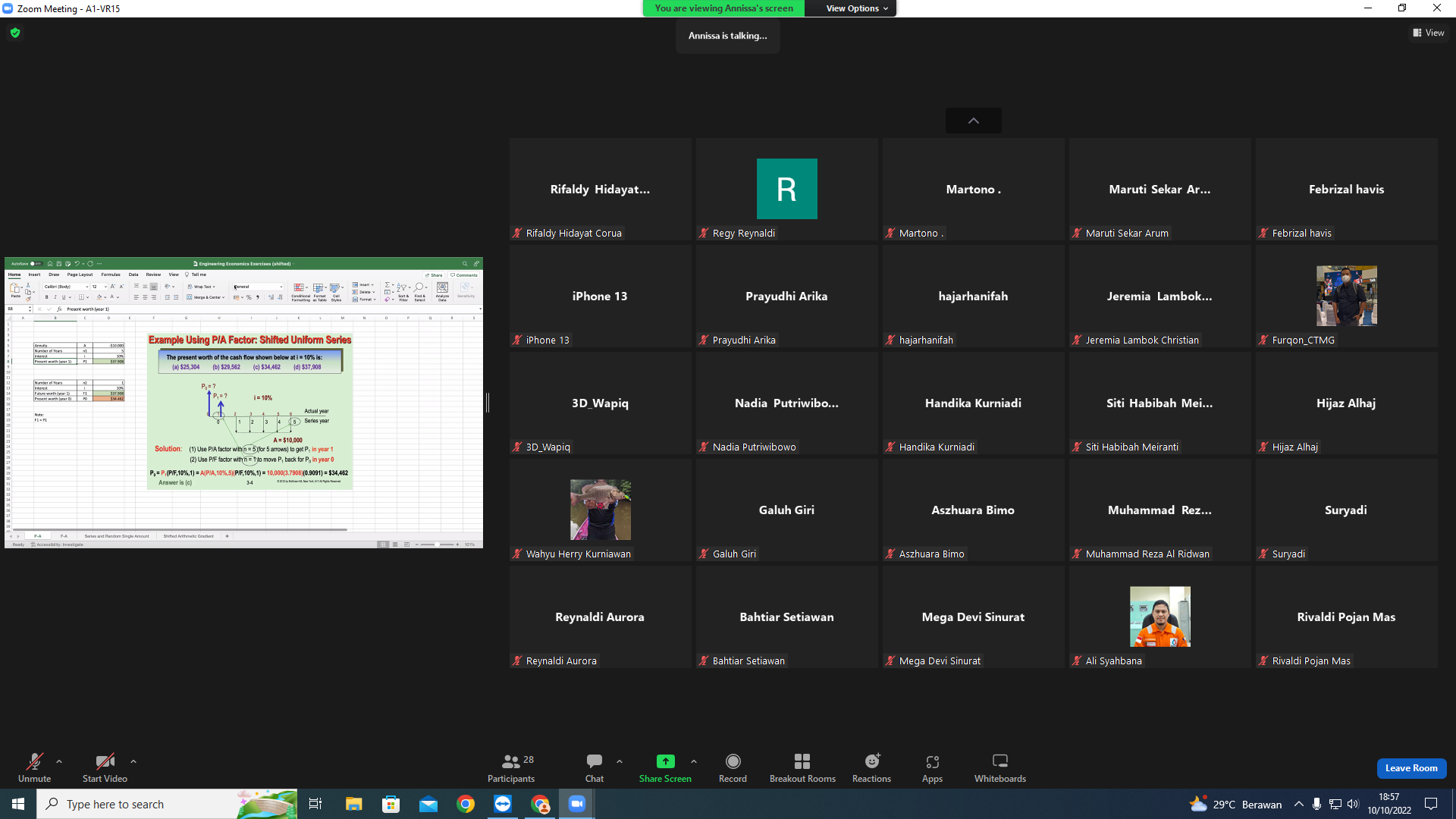The image size is (1456, 819).
Task: Expand share options next to Share Screen
Action: click(694, 761)
